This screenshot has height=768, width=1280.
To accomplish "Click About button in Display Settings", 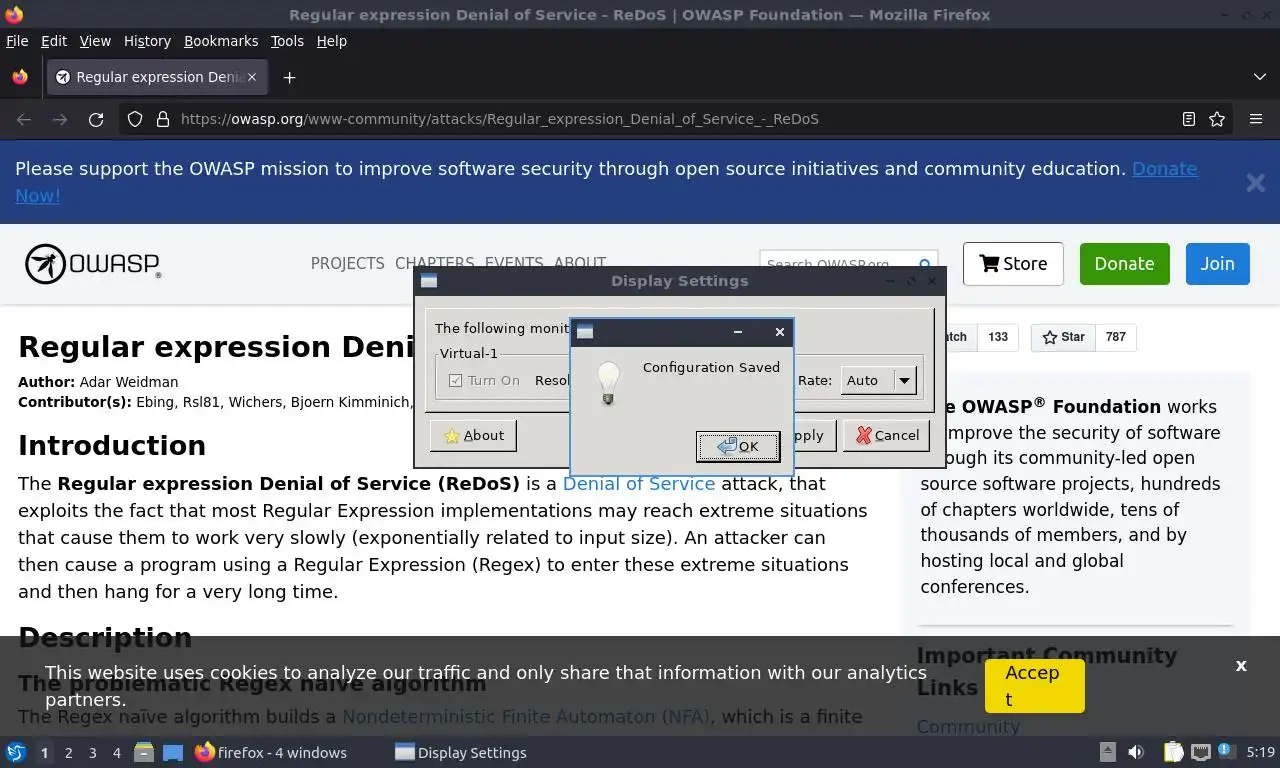I will click(473, 435).
